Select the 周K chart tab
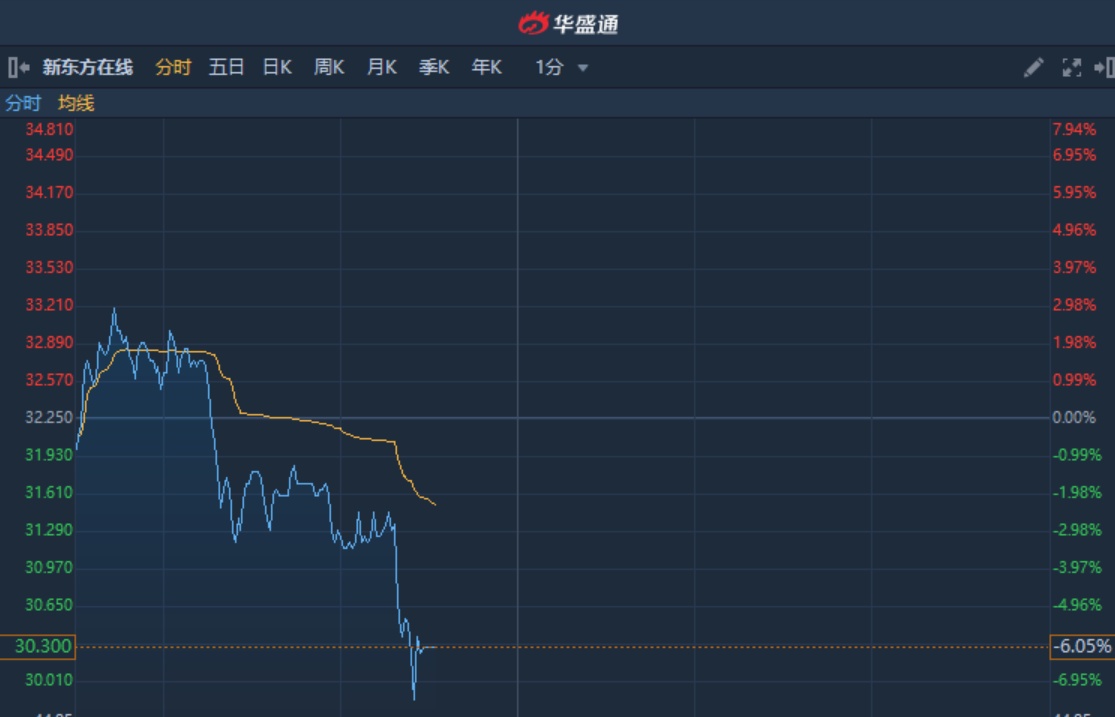Viewport: 1115px width, 717px height. [x=329, y=68]
